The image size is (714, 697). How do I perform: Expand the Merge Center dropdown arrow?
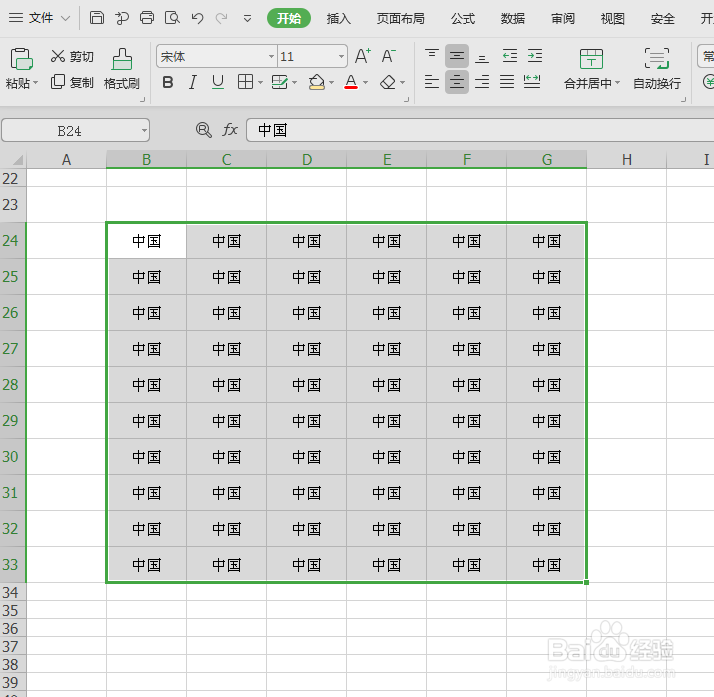(617, 83)
